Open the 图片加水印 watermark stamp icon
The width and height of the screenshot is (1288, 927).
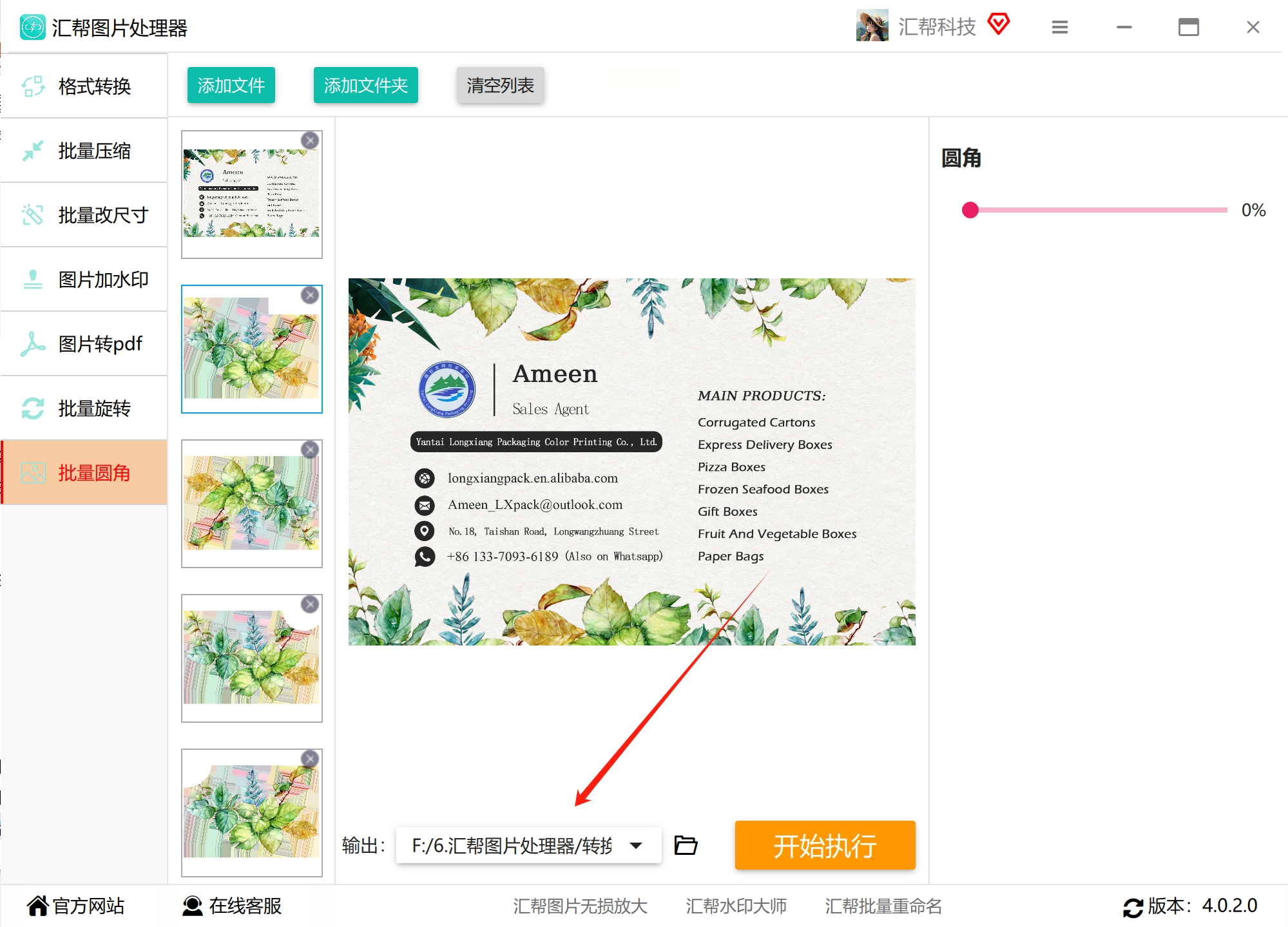pos(32,279)
